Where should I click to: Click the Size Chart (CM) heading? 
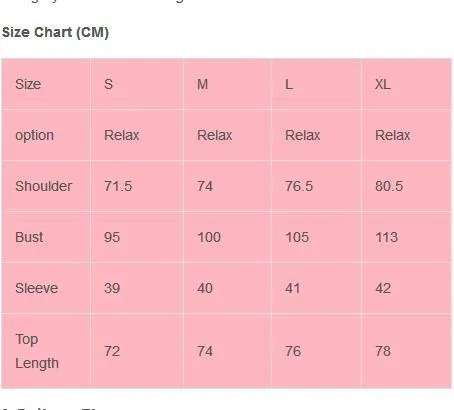[55, 32]
